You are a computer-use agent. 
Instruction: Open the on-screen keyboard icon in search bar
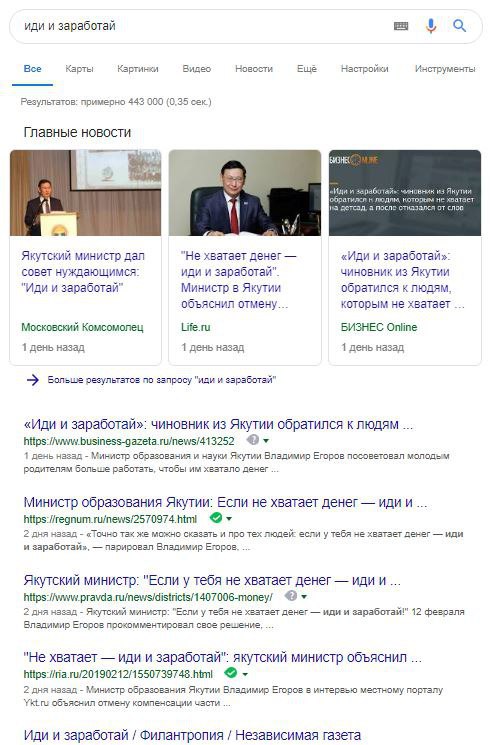coord(401,26)
